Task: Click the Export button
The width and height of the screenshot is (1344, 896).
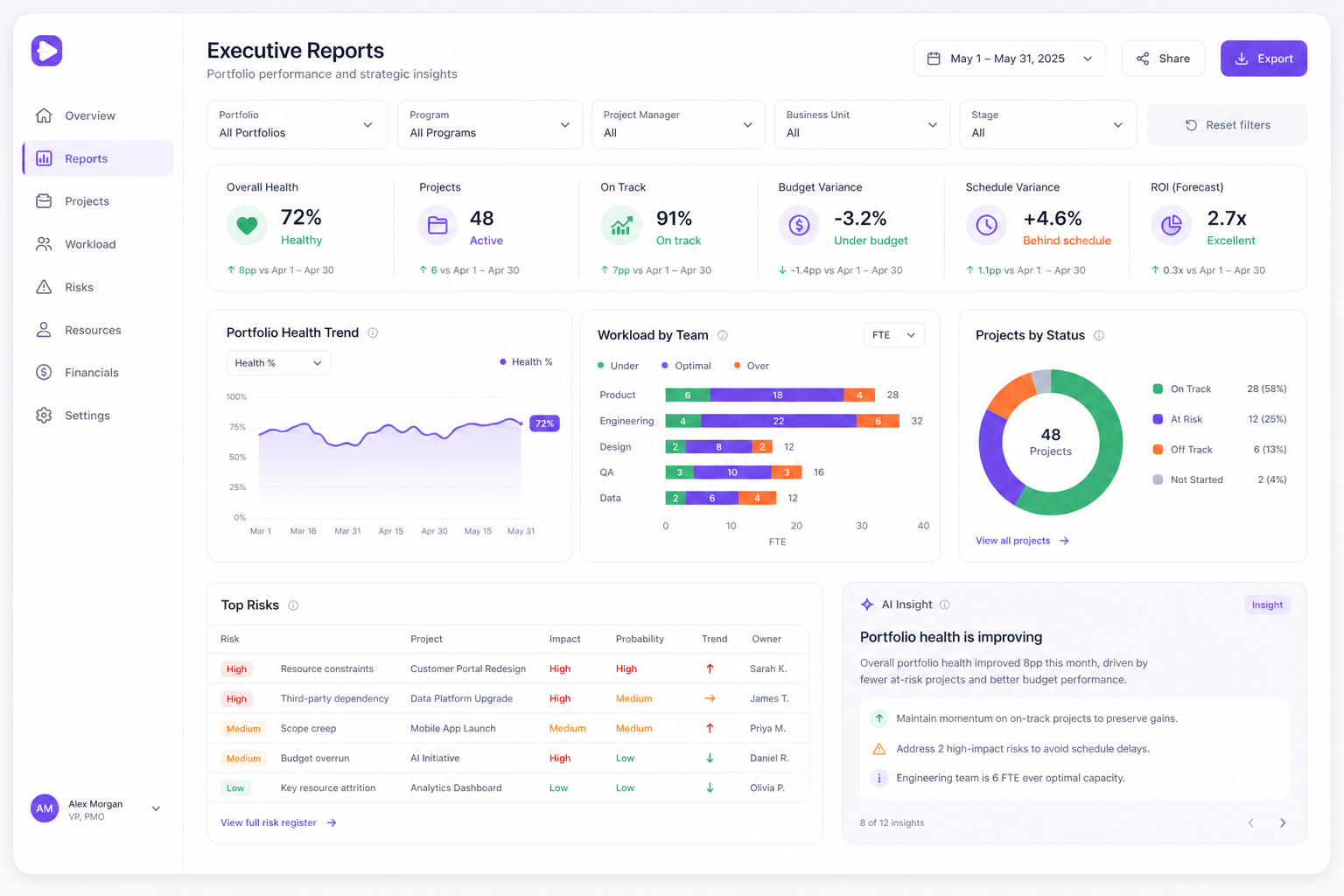Action: pos(1263,59)
